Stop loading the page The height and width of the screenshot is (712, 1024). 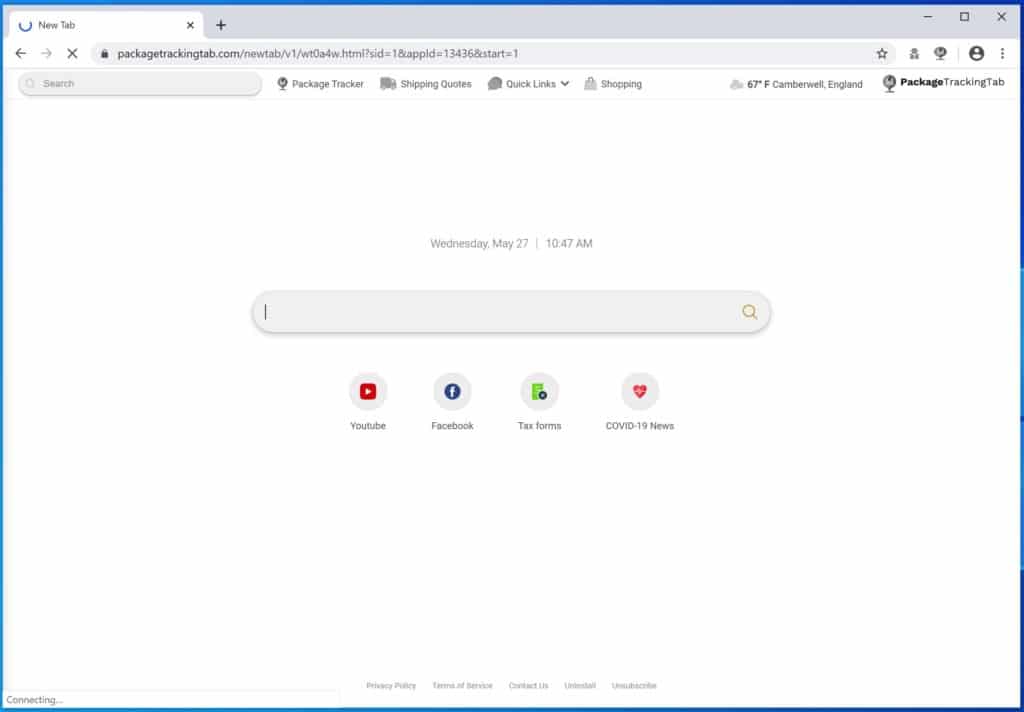pyautogui.click(x=71, y=53)
